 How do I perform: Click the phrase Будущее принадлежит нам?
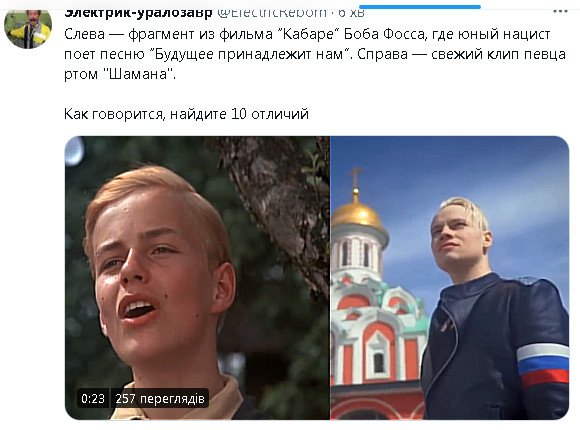[250, 54]
